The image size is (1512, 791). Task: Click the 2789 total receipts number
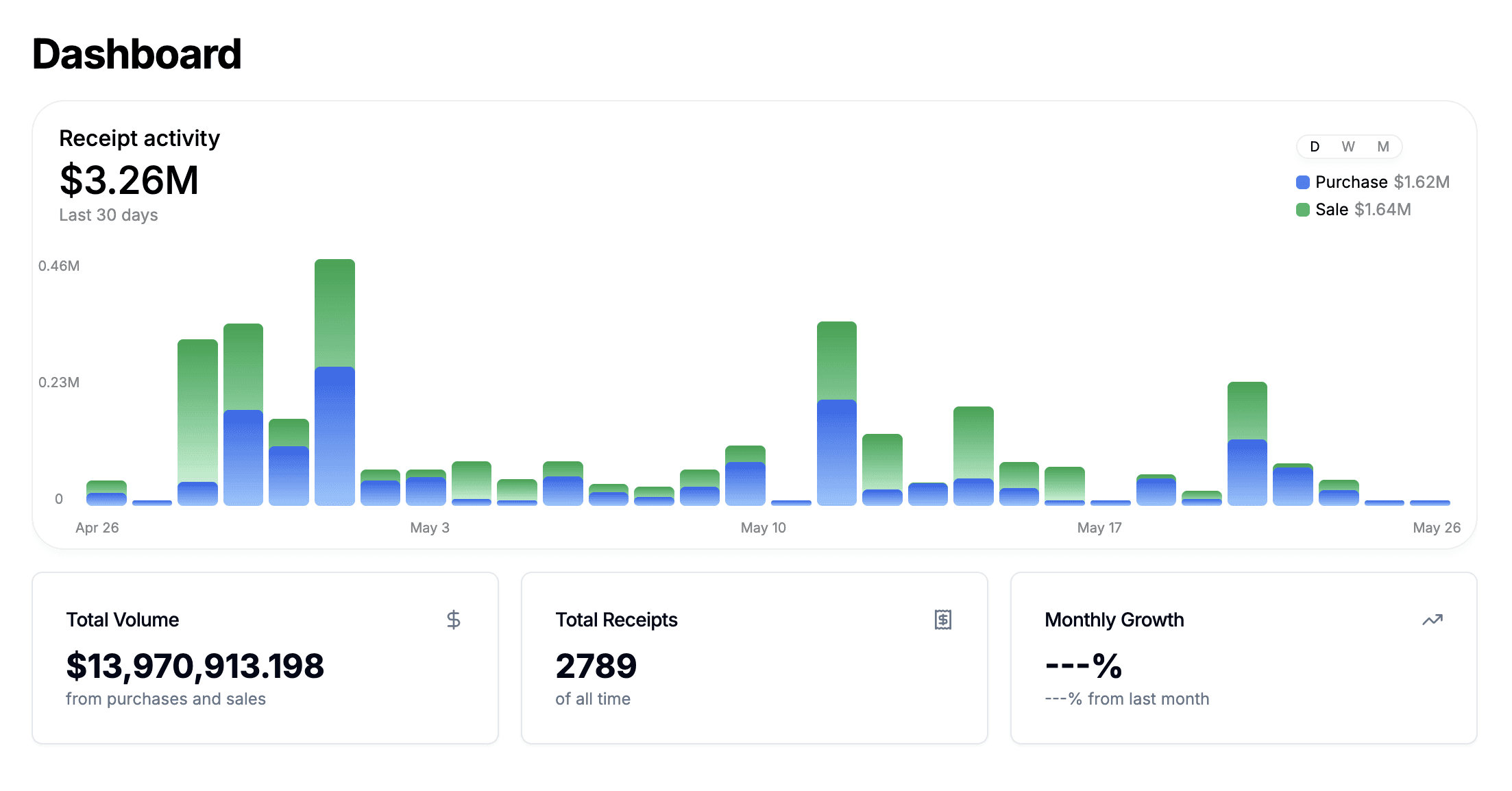[596, 666]
